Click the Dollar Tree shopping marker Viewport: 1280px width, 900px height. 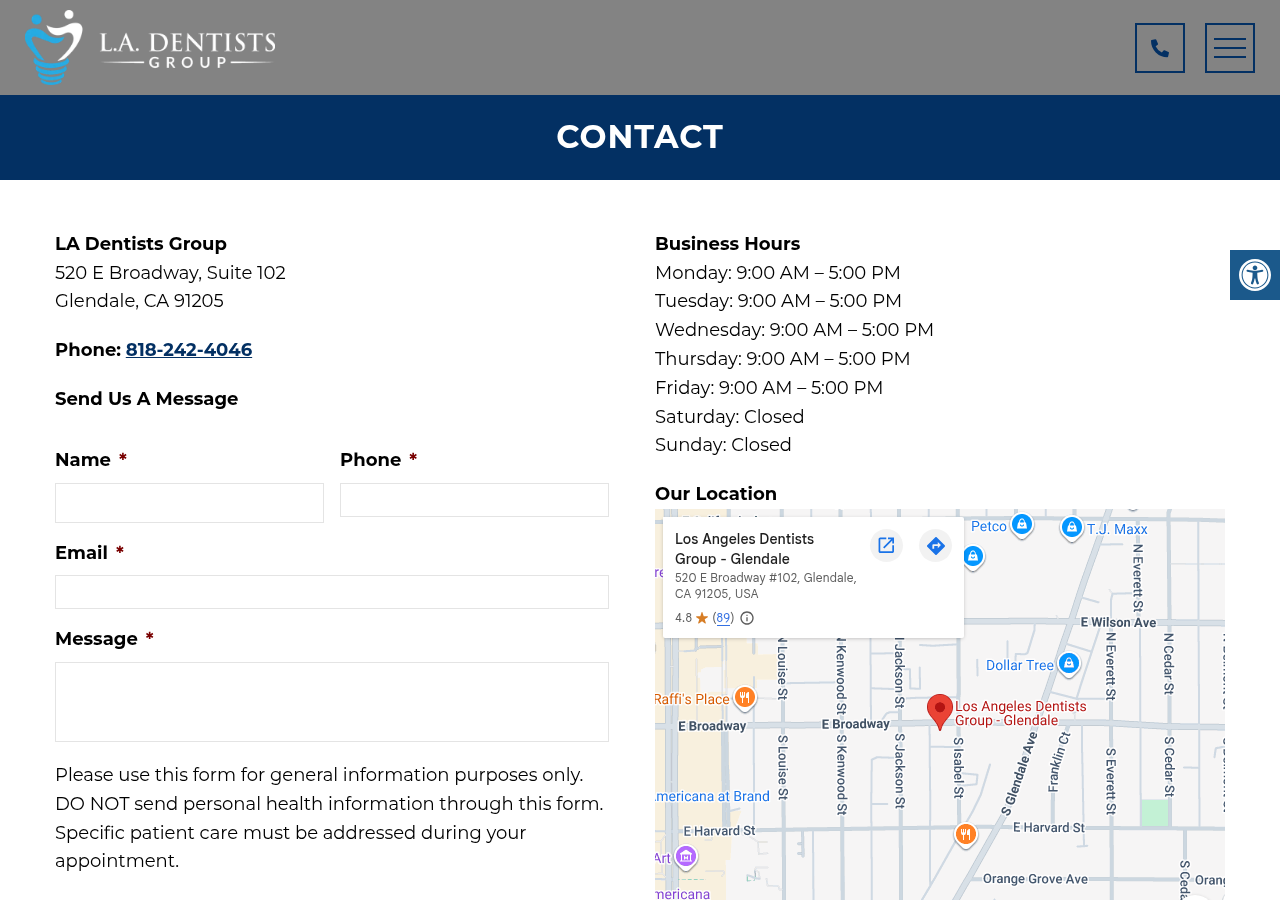point(1069,663)
